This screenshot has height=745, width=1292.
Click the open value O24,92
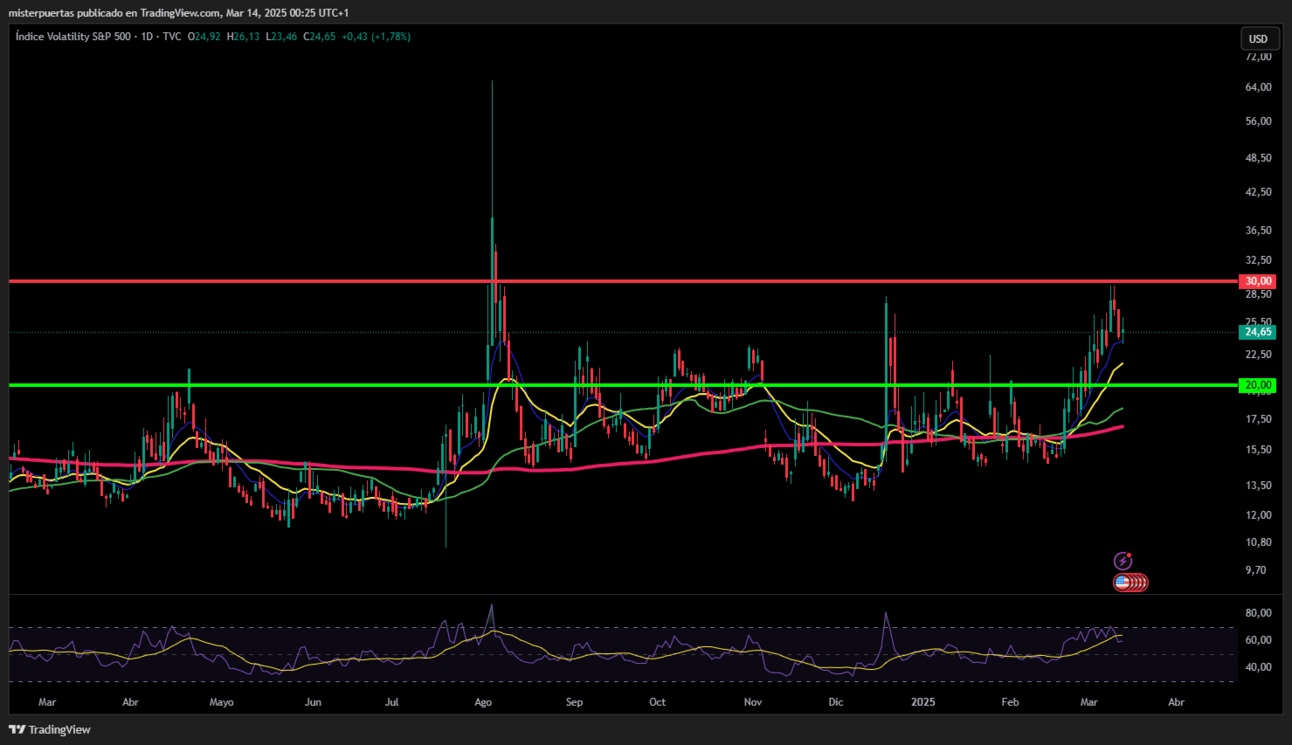(205, 36)
